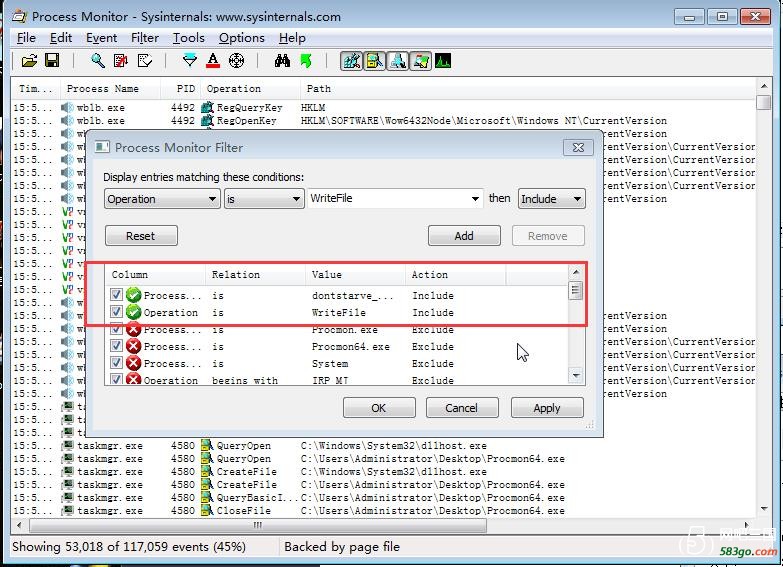
Task: Toggle Show Registry Activity toolbar icon
Action: [x=352, y=61]
